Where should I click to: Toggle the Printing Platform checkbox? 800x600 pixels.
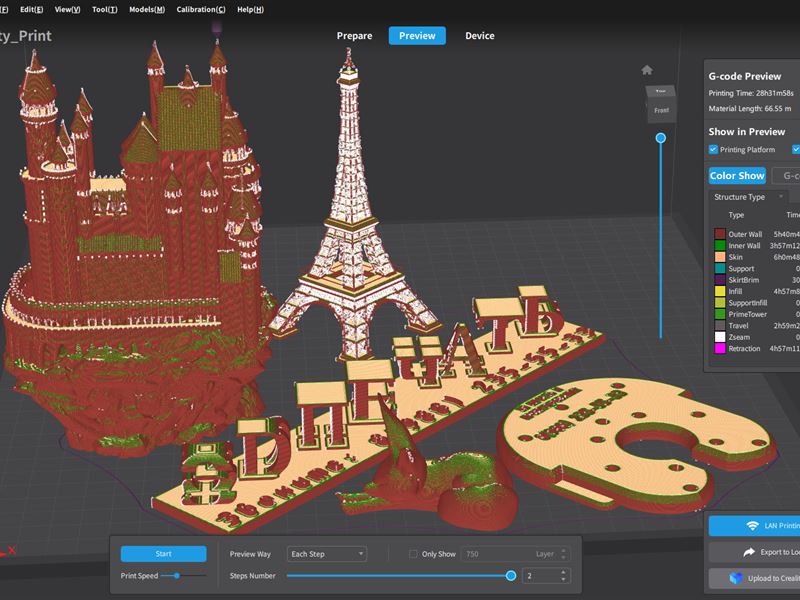713,149
